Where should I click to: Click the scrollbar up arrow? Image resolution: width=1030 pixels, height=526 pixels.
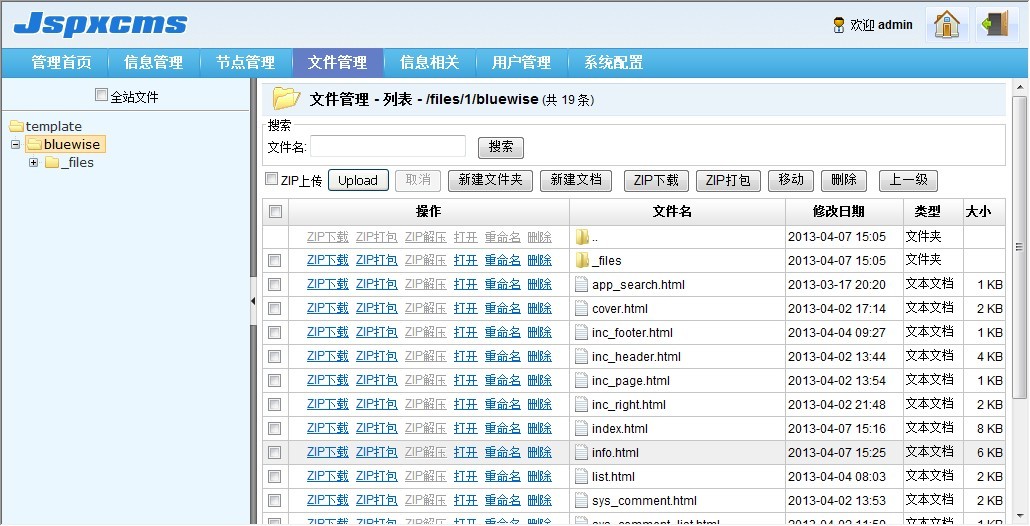click(x=1019, y=87)
